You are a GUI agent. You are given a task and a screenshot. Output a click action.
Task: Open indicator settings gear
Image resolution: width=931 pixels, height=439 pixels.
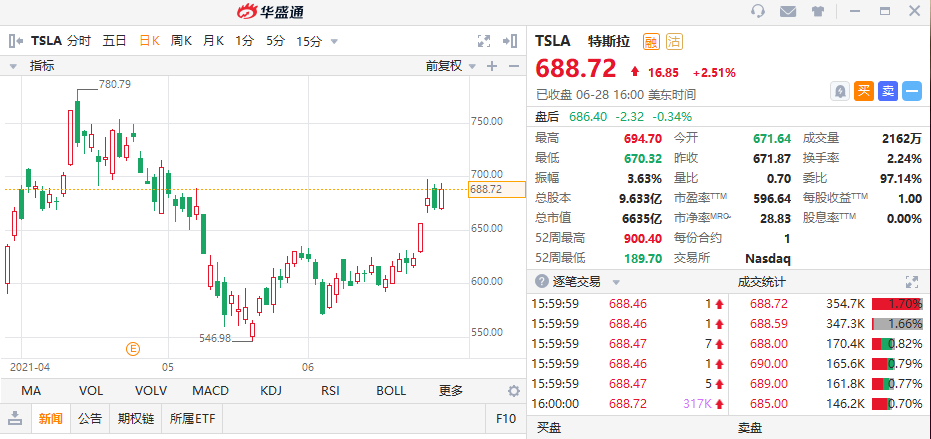click(x=514, y=391)
